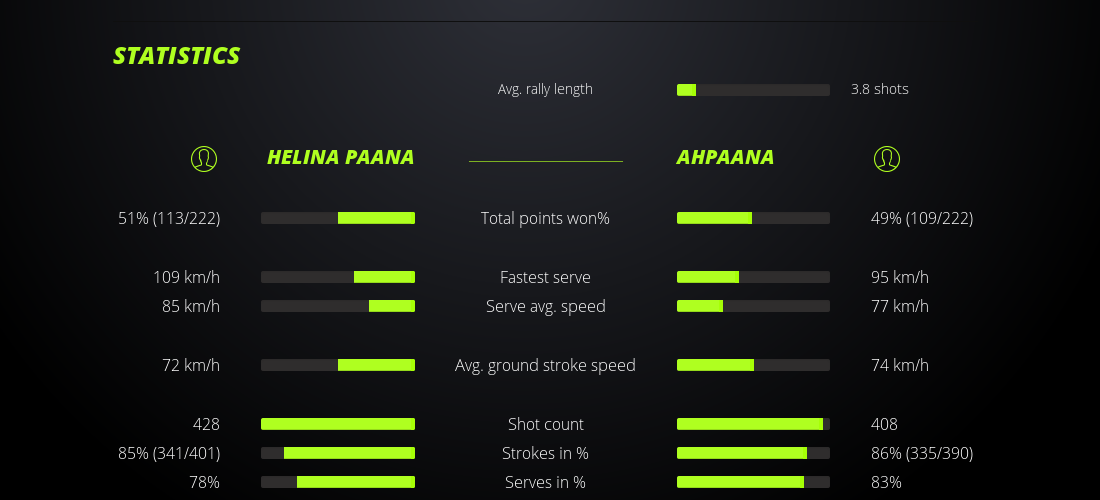The image size is (1100, 500).
Task: Click Helina Paana's player profile icon
Action: pos(204,158)
